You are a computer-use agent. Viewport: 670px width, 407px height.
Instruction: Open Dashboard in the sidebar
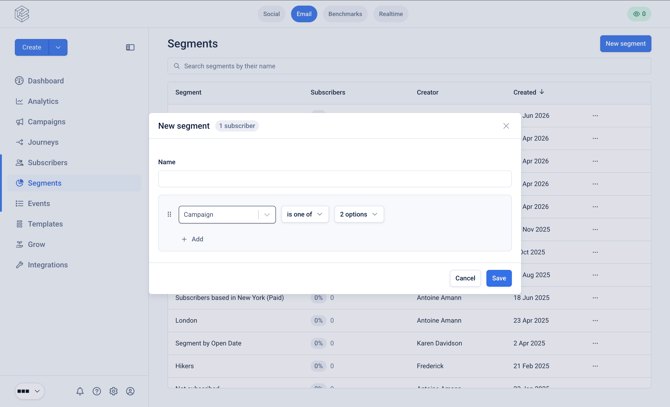46,81
